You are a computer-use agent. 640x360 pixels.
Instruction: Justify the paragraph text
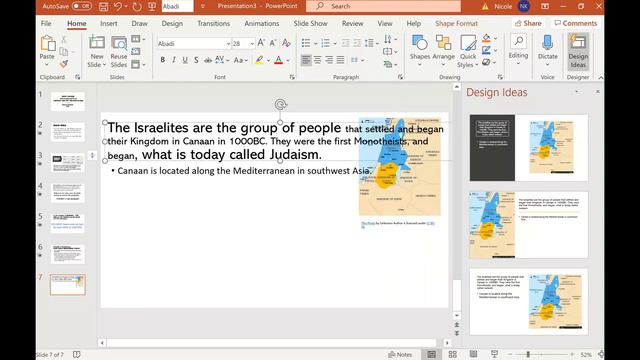(x=340, y=60)
